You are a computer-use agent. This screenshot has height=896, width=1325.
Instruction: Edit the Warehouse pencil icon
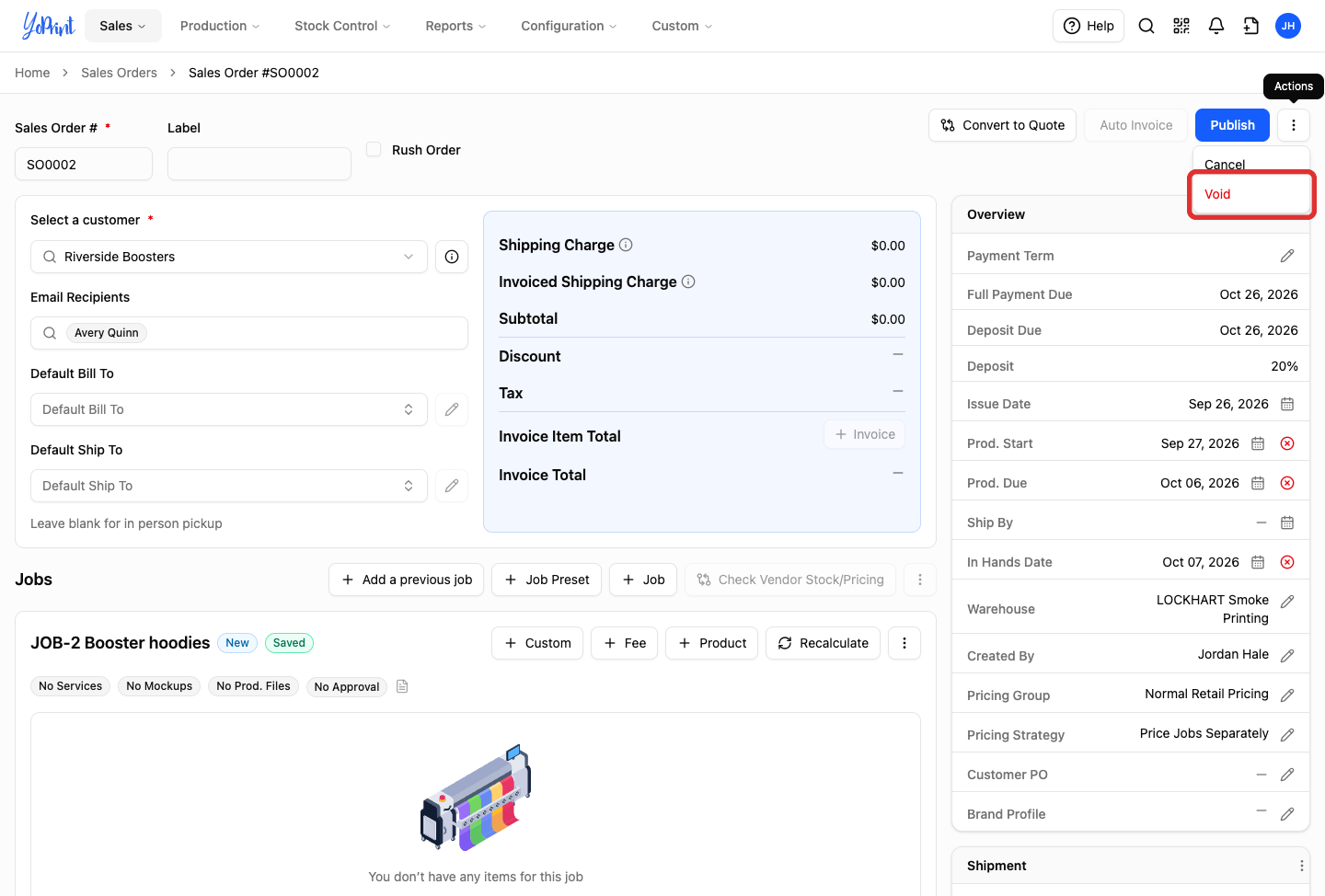pos(1287,601)
